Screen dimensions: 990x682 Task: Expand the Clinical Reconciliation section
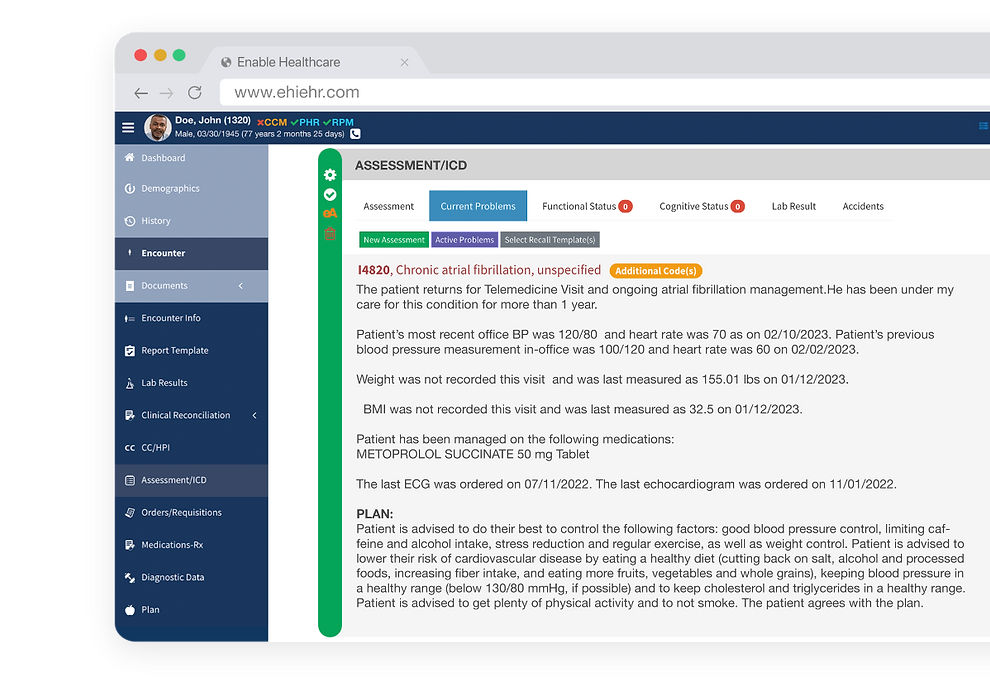[255, 415]
